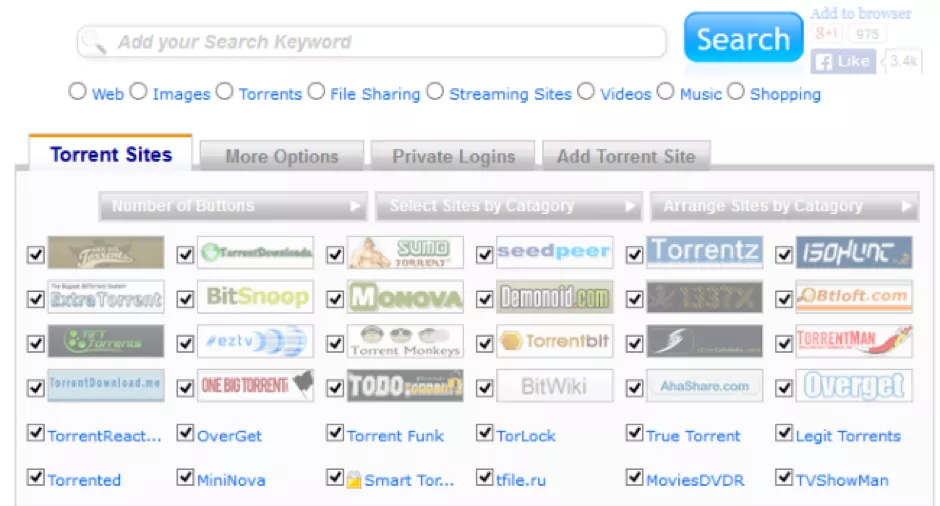
Task: Open the Sumo Torrent site logo
Action: (405, 252)
